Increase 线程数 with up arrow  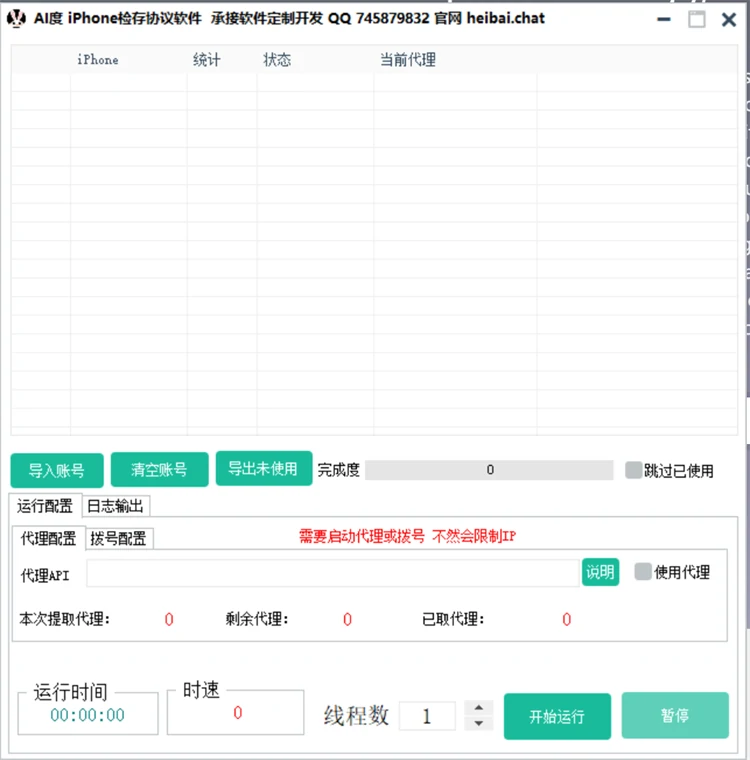pyautogui.click(x=479, y=708)
